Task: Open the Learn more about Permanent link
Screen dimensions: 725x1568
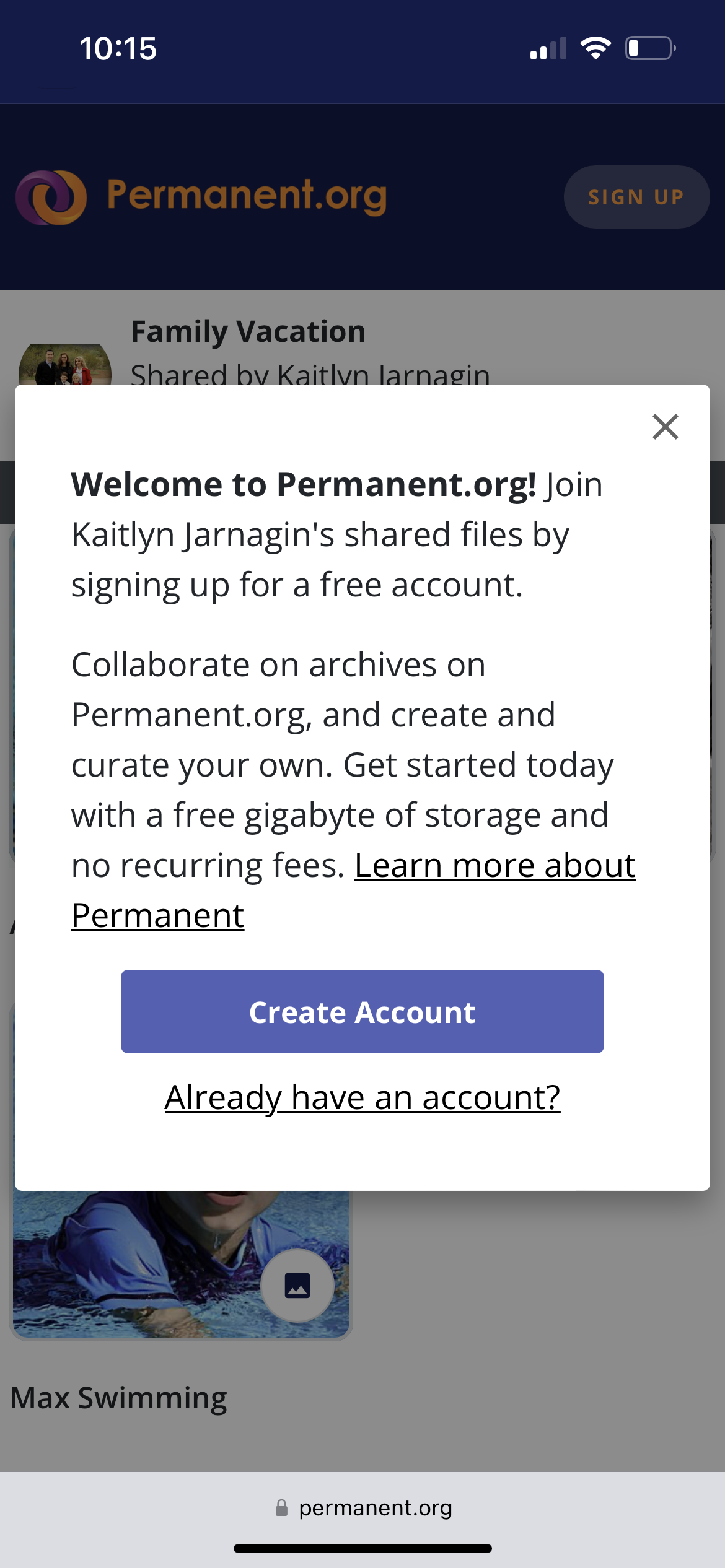Action: click(x=494, y=866)
